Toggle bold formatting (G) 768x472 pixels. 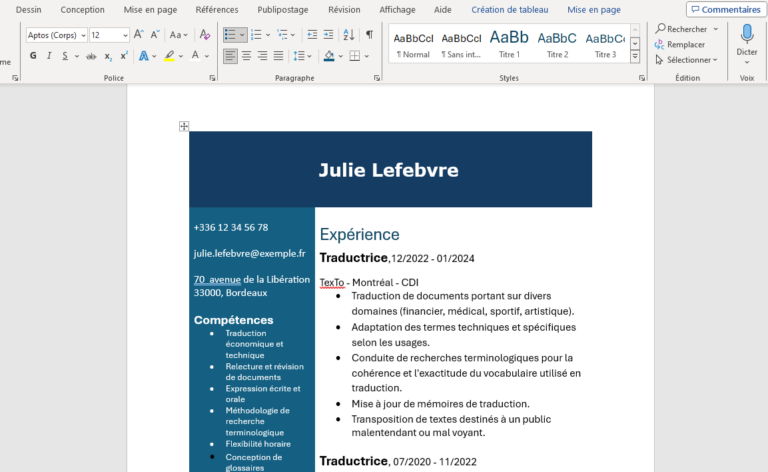(33, 56)
